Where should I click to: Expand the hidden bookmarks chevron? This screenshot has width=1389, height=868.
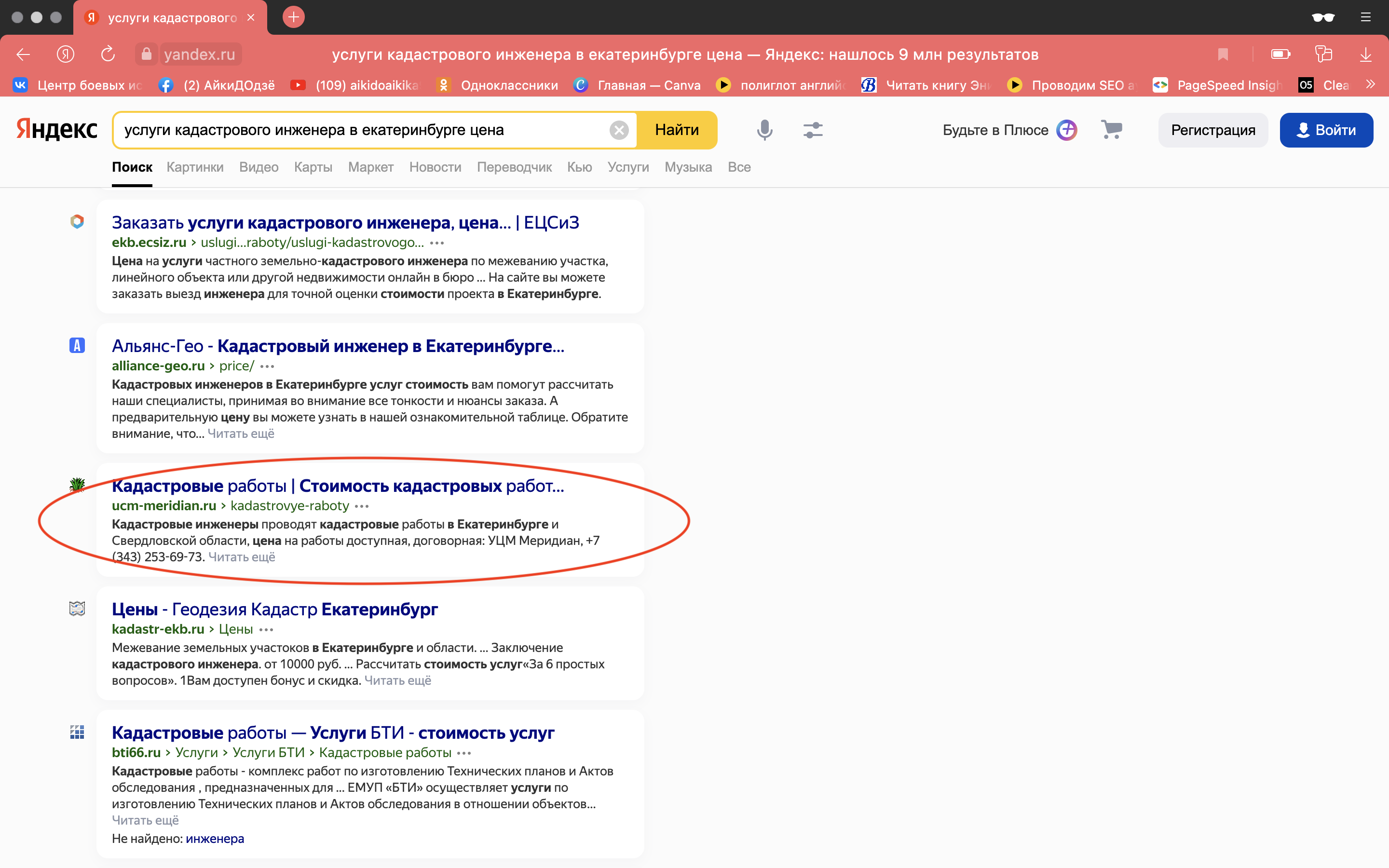(1371, 85)
